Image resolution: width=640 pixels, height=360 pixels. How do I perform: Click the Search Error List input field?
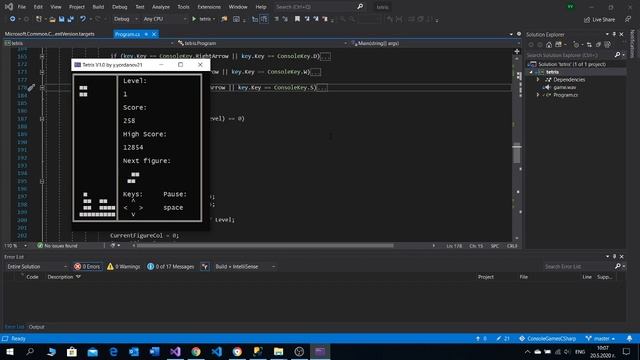click(x=578, y=267)
